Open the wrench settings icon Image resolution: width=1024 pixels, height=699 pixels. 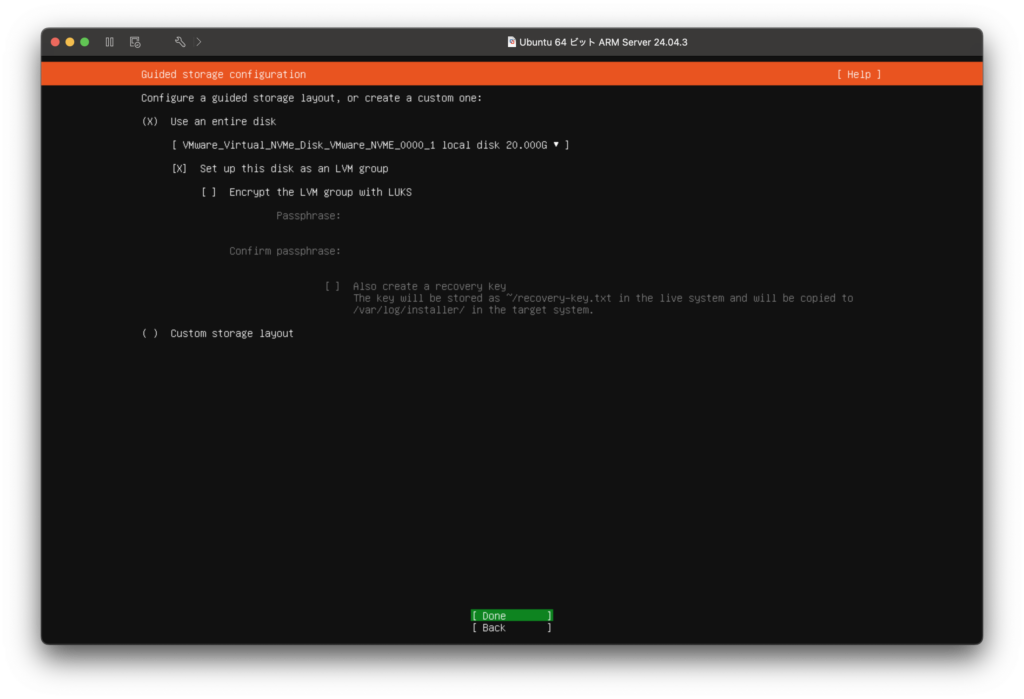[x=180, y=42]
